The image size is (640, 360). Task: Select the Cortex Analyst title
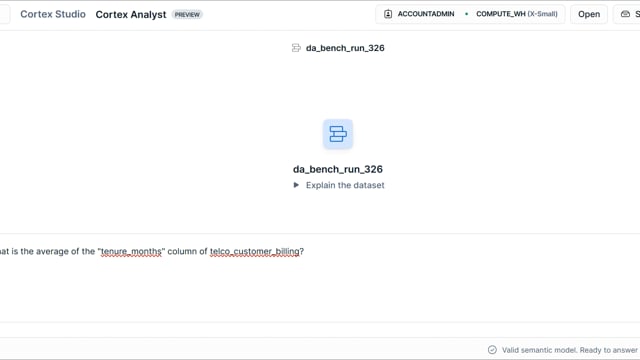click(131, 14)
